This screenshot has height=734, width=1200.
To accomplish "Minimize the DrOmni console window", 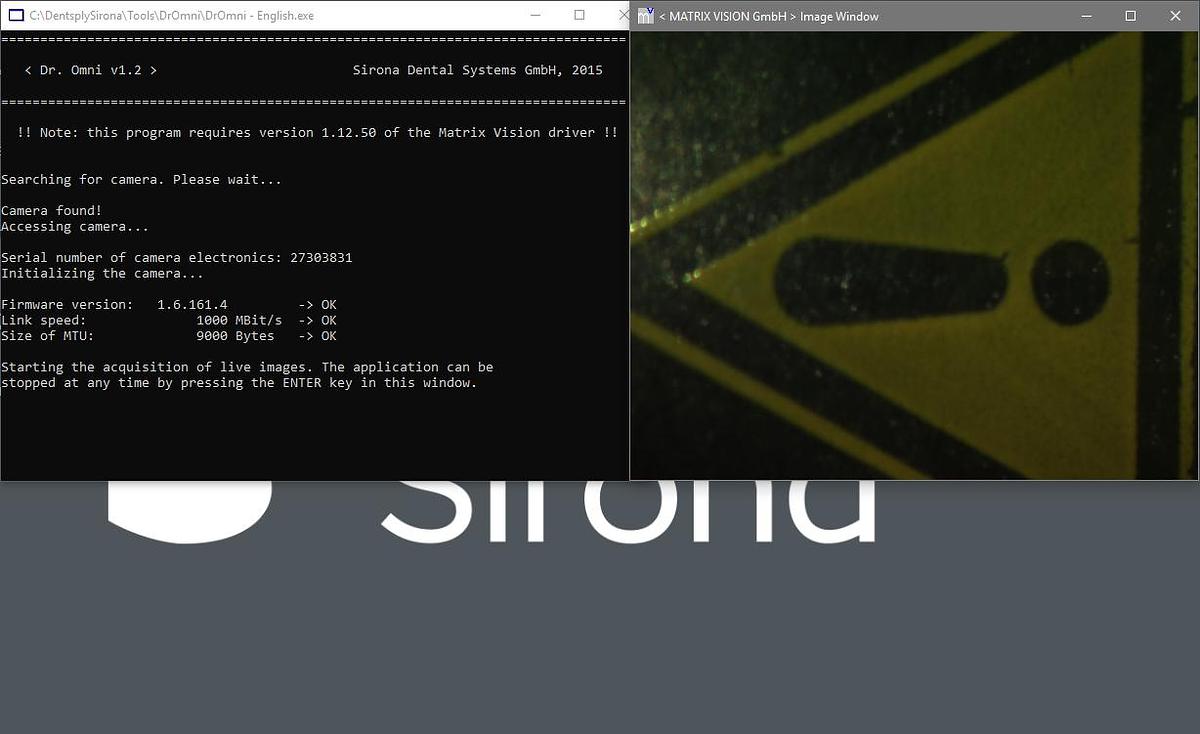I will tap(535, 16).
